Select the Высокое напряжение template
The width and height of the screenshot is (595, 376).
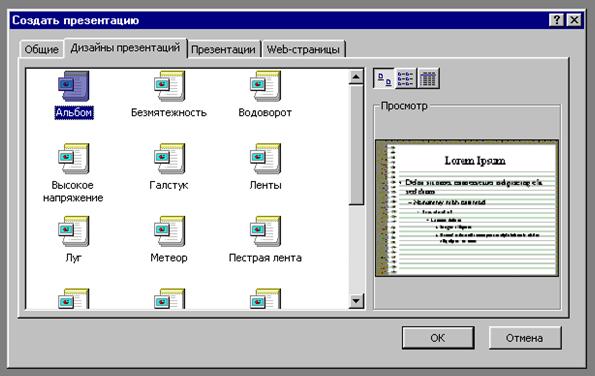pyautogui.click(x=74, y=159)
